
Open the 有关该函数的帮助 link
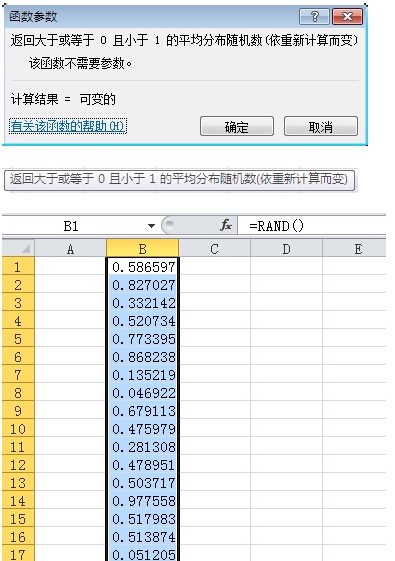68,126
